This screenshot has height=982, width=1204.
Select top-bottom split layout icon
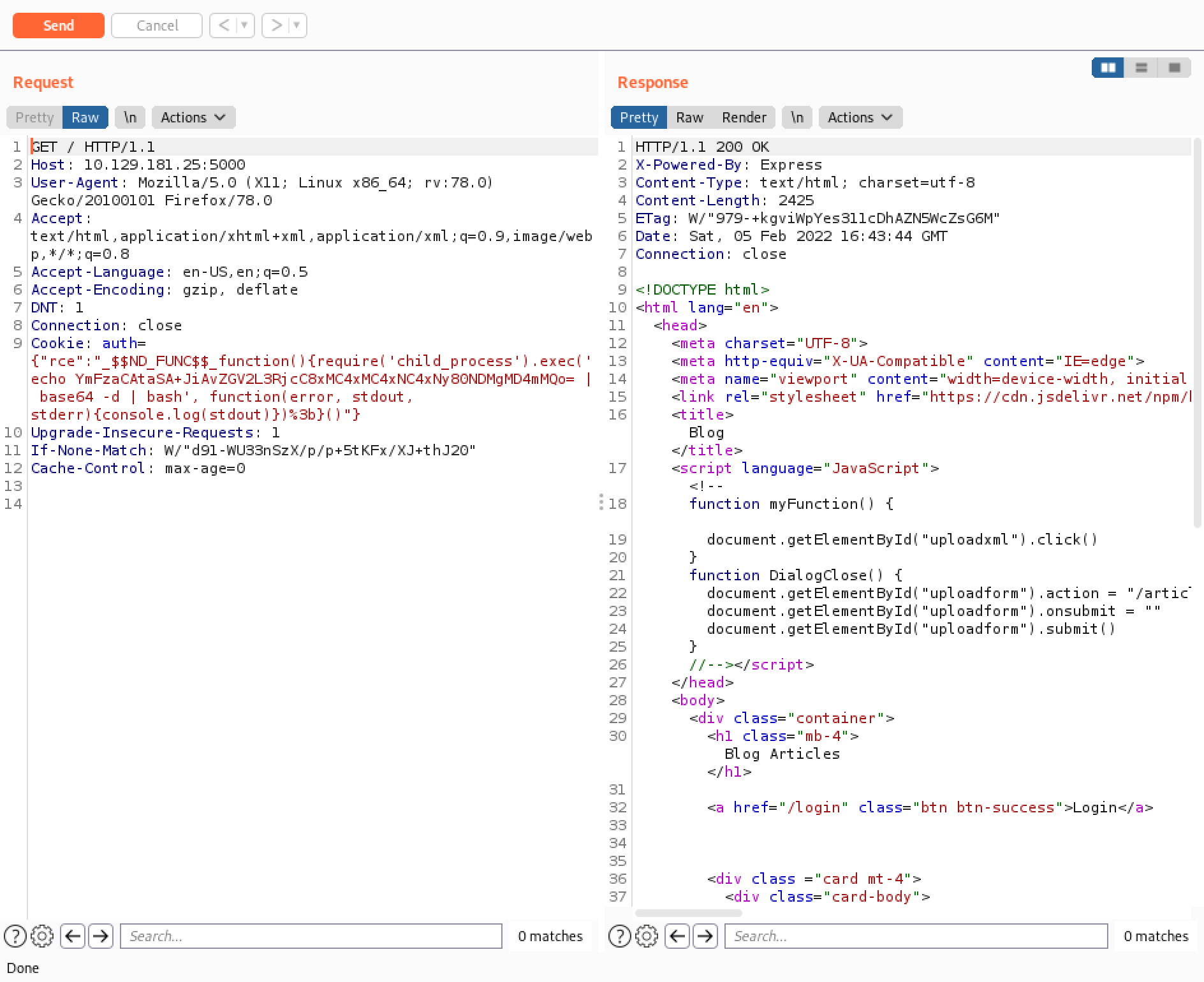point(1142,68)
